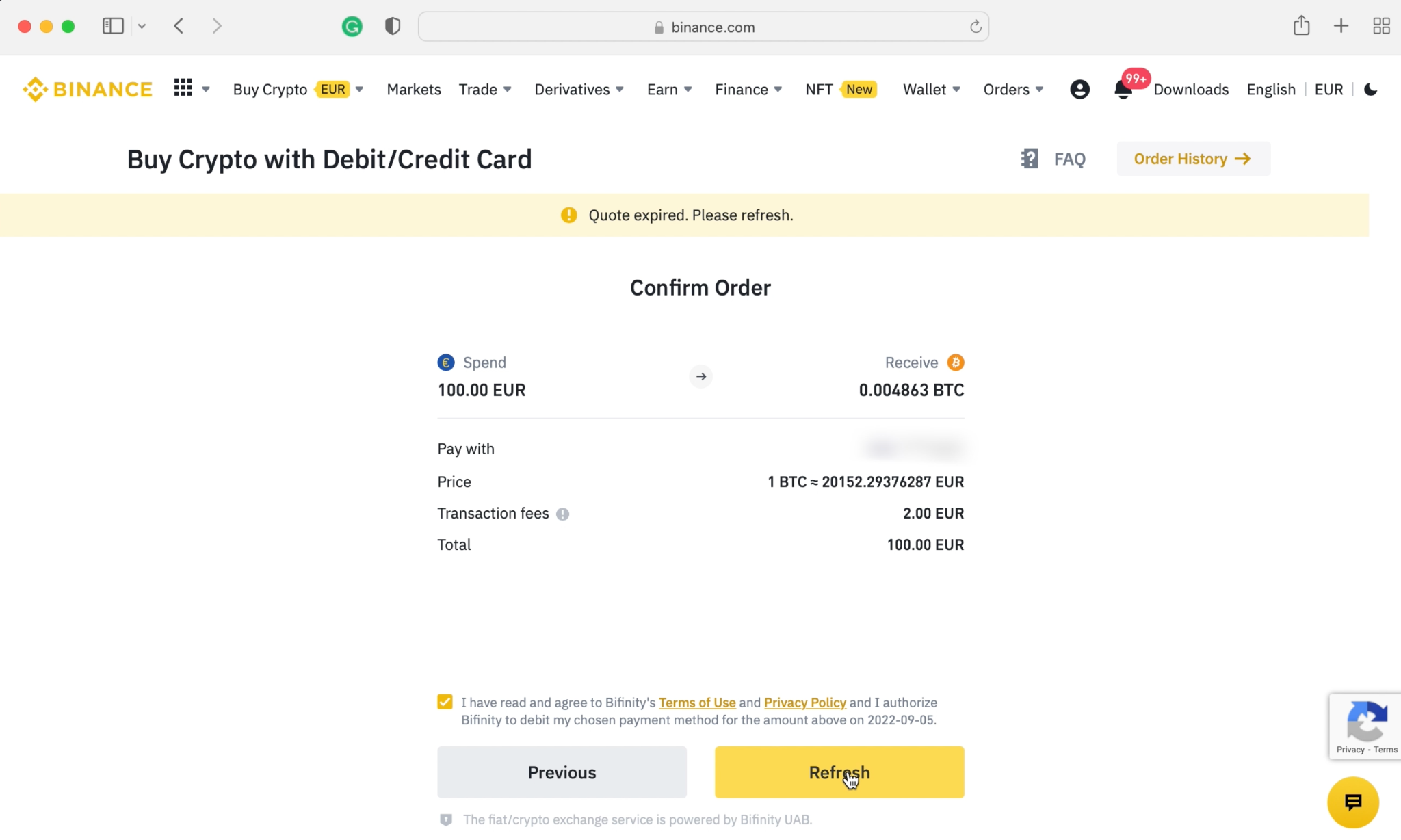The height and width of the screenshot is (840, 1401).
Task: Uncheck the Bifinity terms agreement checkbox
Action: tap(445, 702)
